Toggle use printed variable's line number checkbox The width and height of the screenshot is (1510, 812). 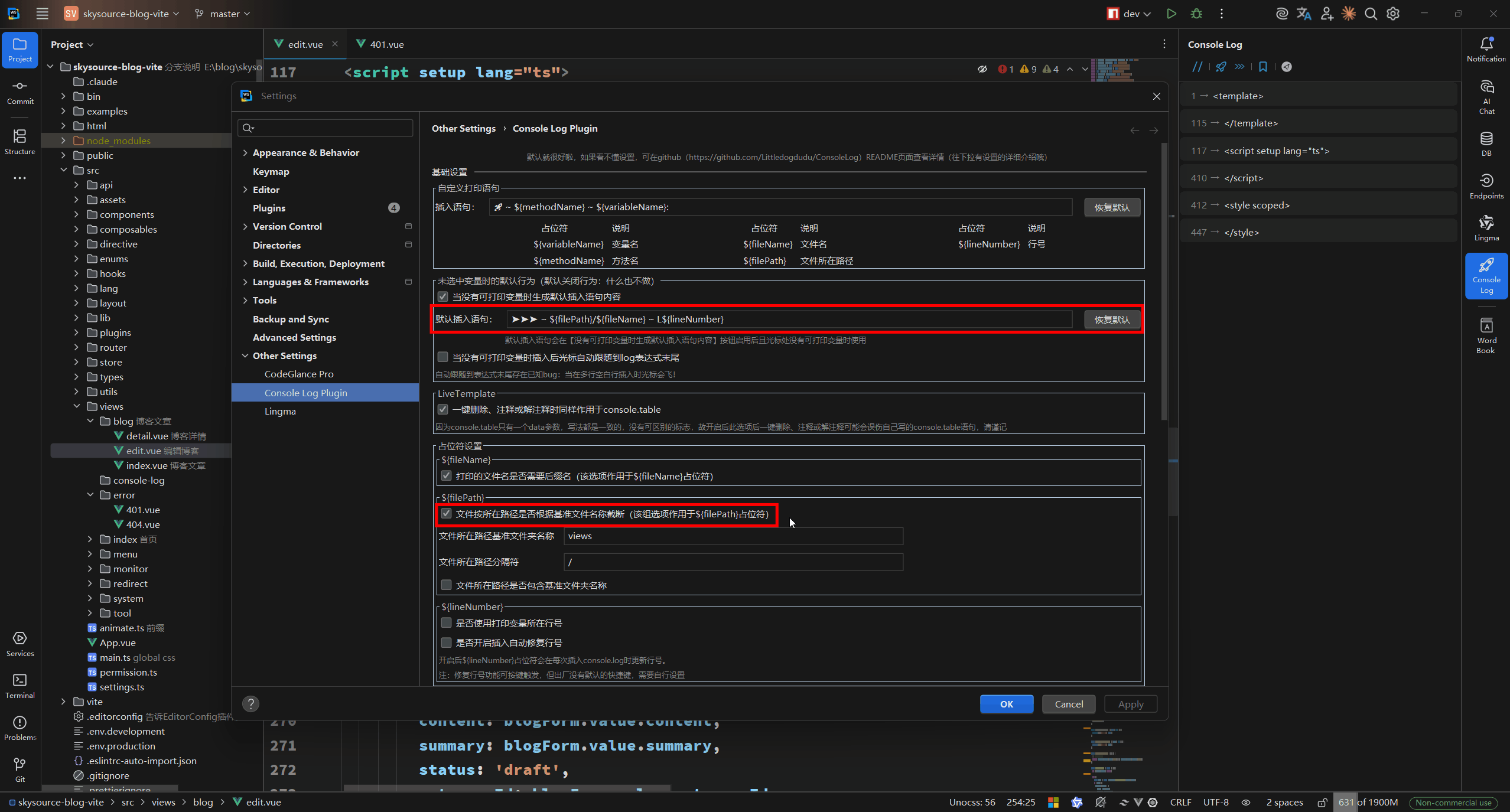click(446, 623)
